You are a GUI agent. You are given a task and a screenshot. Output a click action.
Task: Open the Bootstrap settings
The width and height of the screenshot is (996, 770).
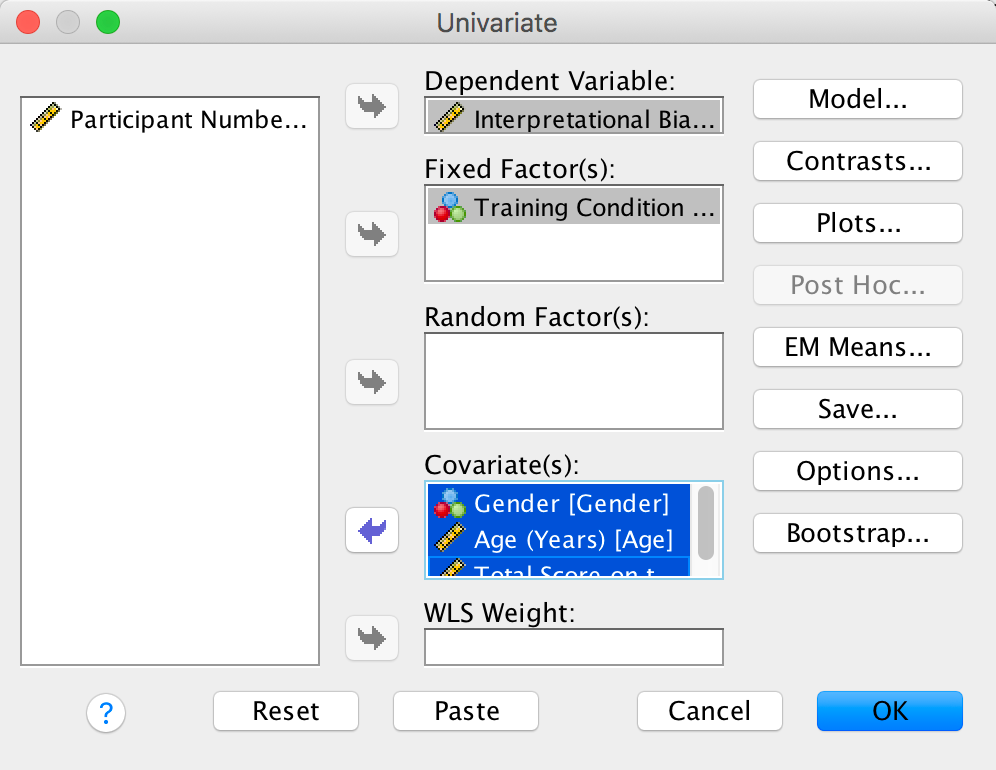coord(857,533)
